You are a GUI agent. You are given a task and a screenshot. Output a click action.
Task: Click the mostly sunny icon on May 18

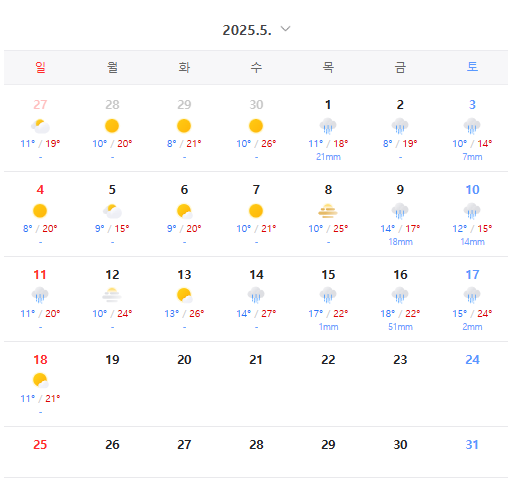pyautogui.click(x=41, y=381)
